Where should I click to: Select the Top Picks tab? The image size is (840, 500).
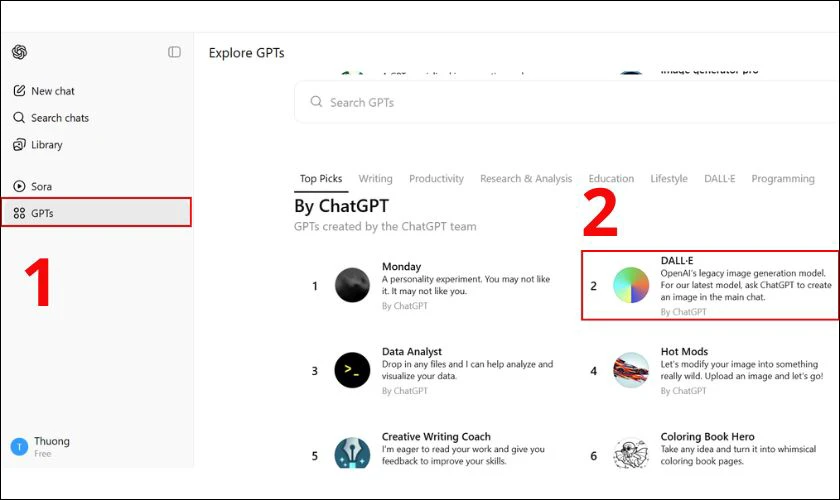tap(321, 178)
